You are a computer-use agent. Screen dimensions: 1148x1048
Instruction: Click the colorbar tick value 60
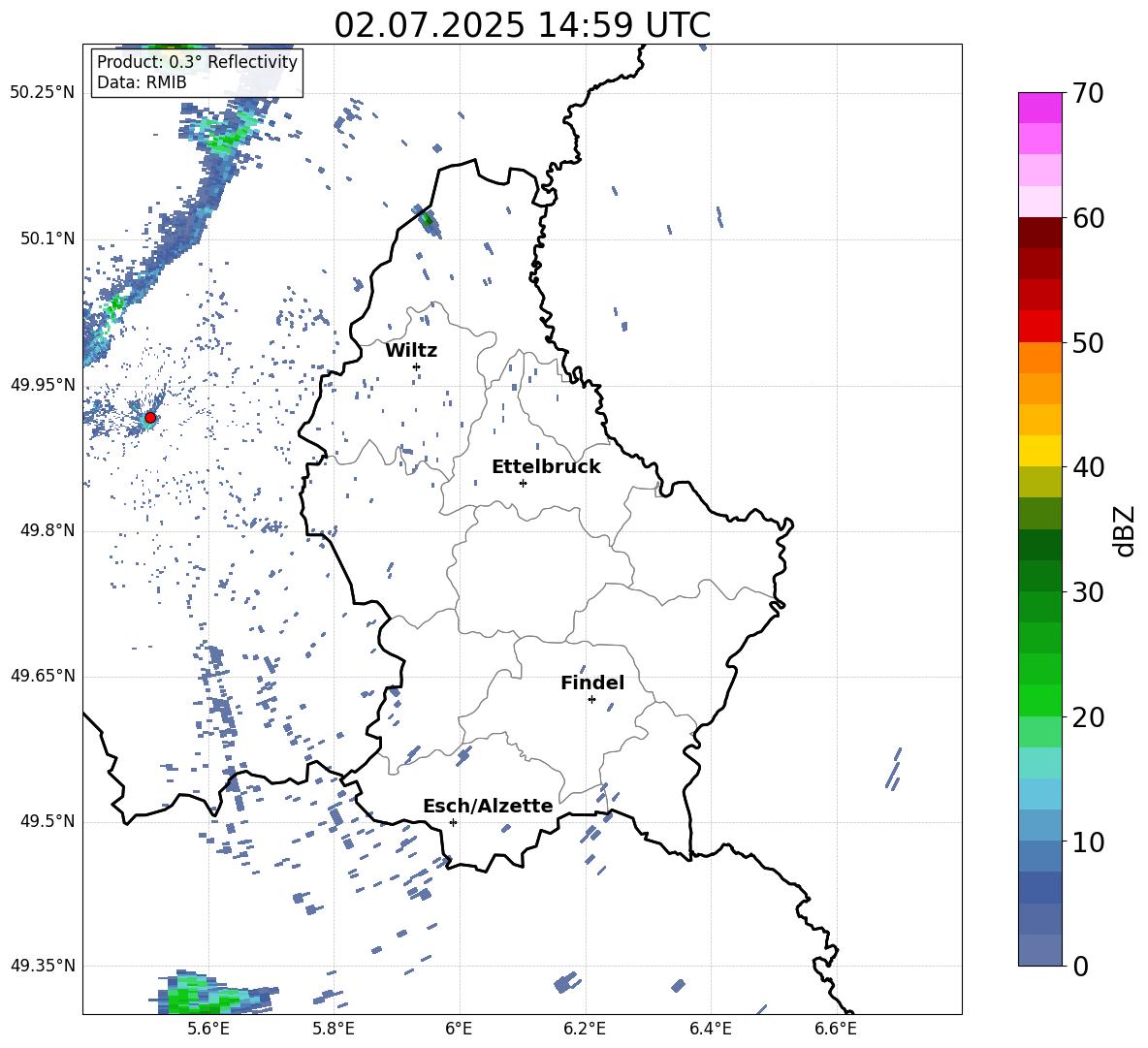tap(1088, 218)
